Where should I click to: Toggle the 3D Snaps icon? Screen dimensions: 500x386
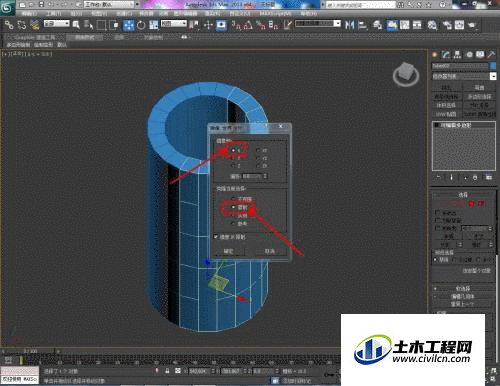(x=236, y=25)
